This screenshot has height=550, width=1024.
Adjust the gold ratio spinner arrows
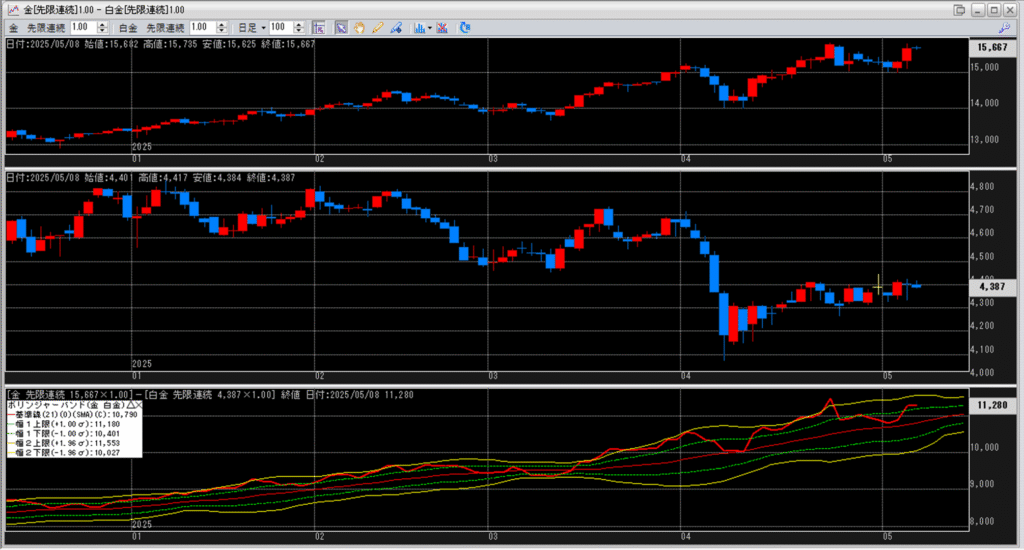102,27
